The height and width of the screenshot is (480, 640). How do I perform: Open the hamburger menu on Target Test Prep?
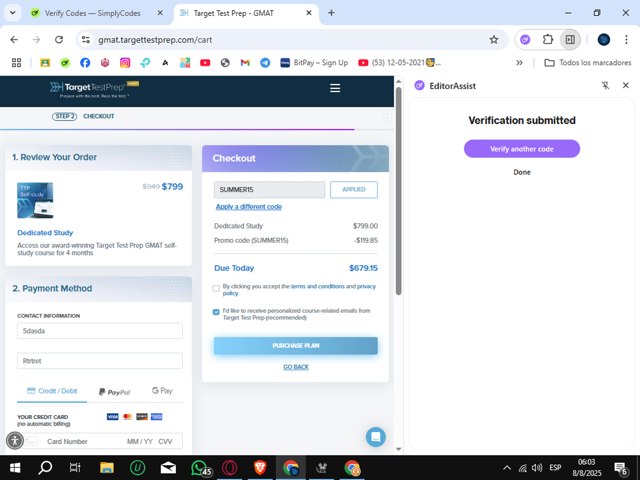tap(335, 88)
